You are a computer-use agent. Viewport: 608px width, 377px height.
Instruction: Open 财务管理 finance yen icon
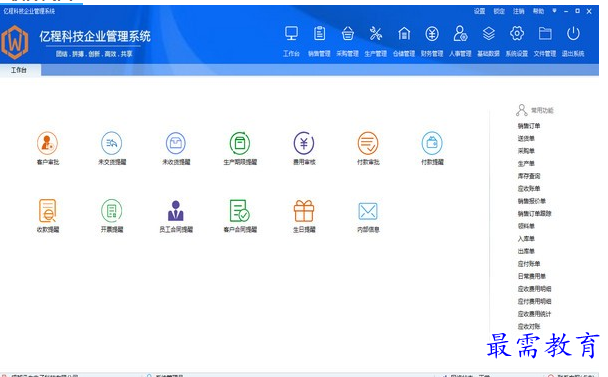coord(432,34)
